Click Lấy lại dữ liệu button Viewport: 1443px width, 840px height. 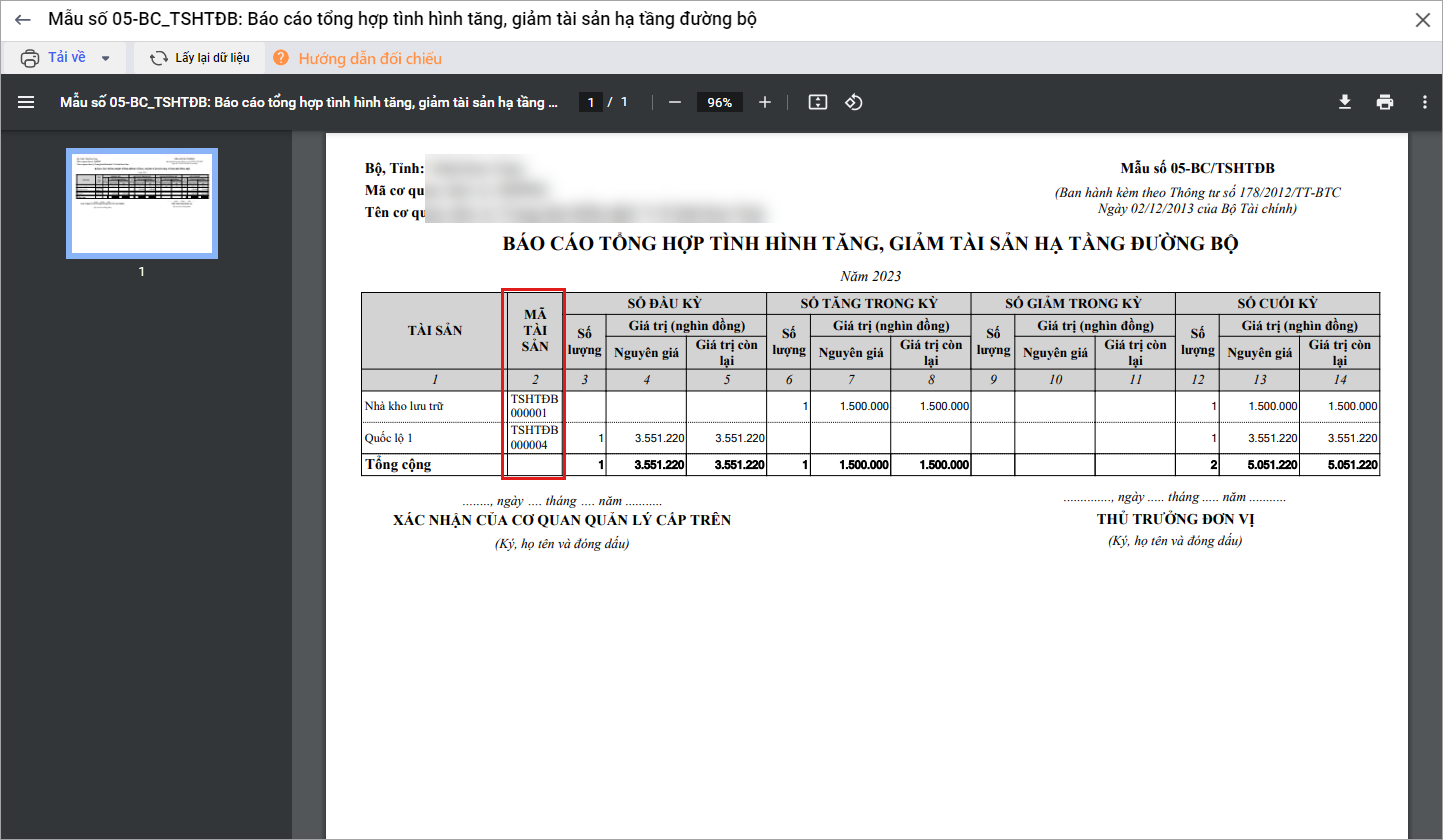click(200, 58)
